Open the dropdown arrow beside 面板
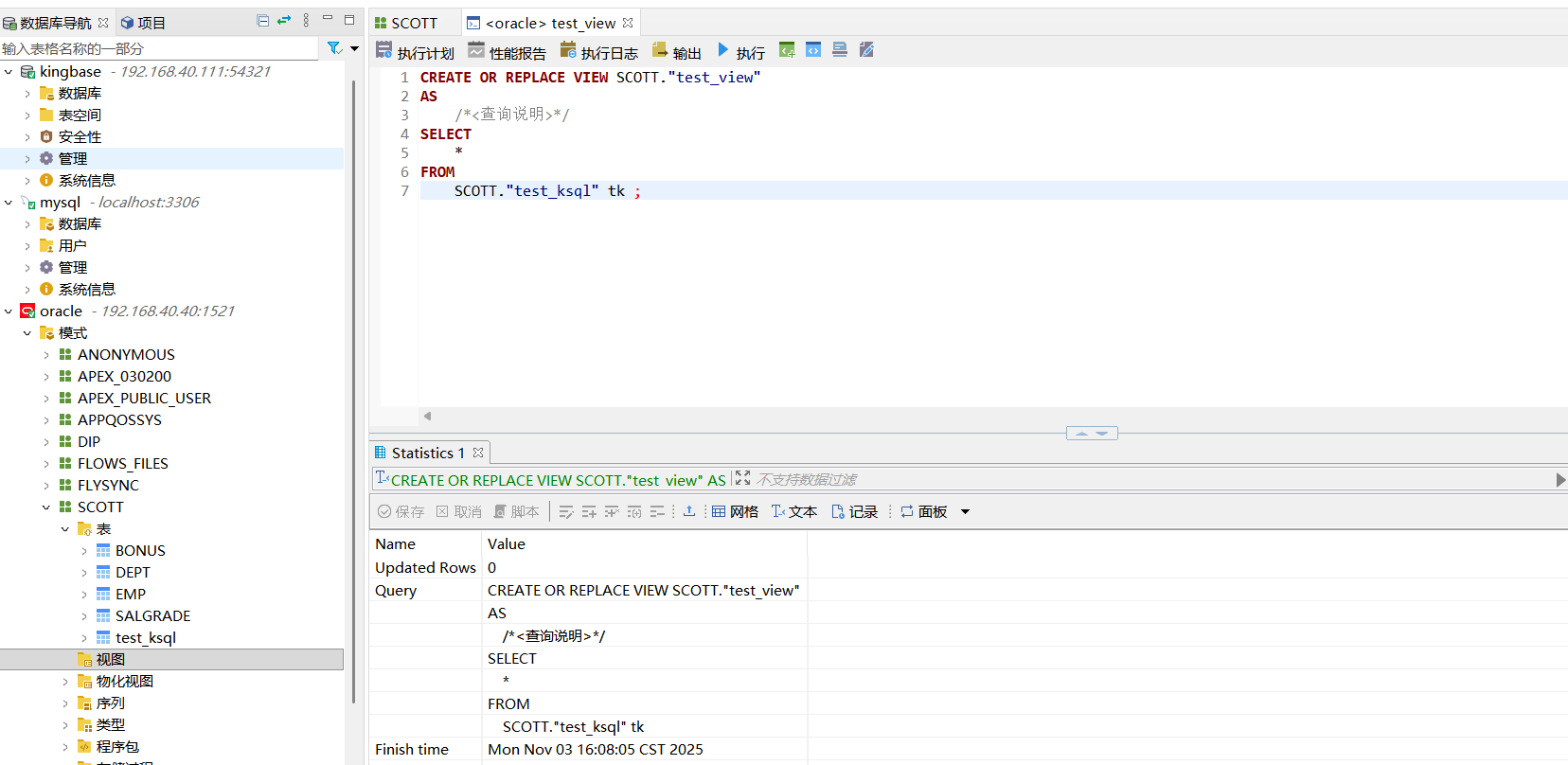 pos(966,511)
